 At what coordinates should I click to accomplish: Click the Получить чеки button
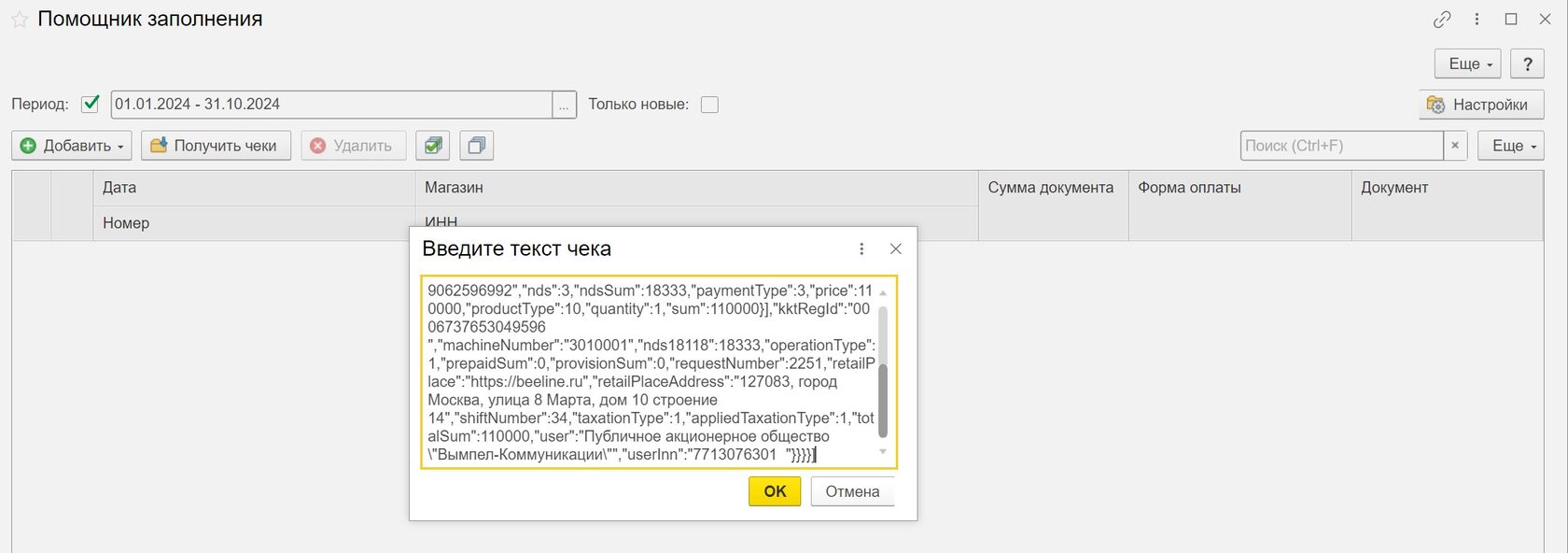click(x=216, y=146)
